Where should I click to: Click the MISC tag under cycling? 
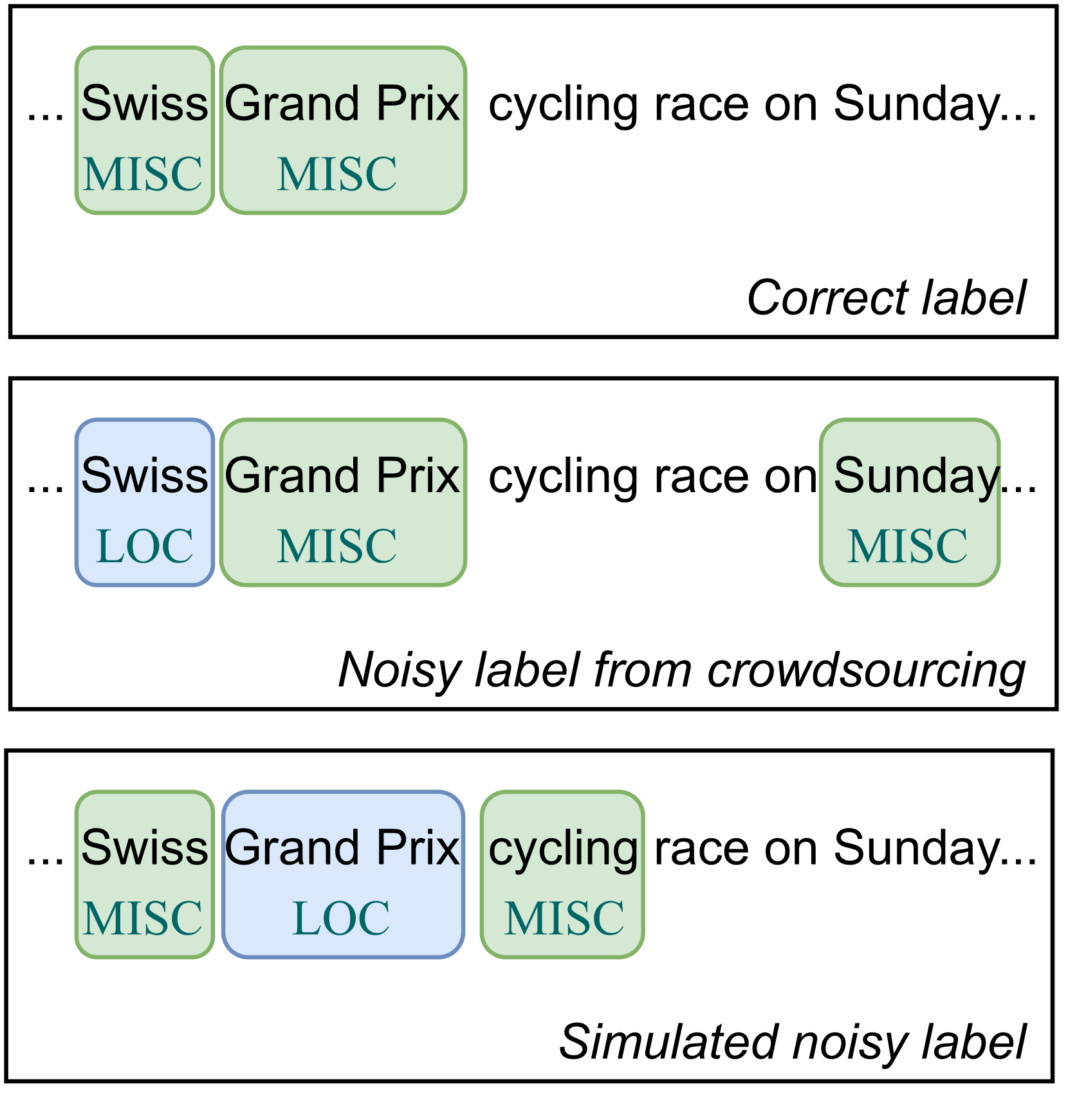click(564, 918)
